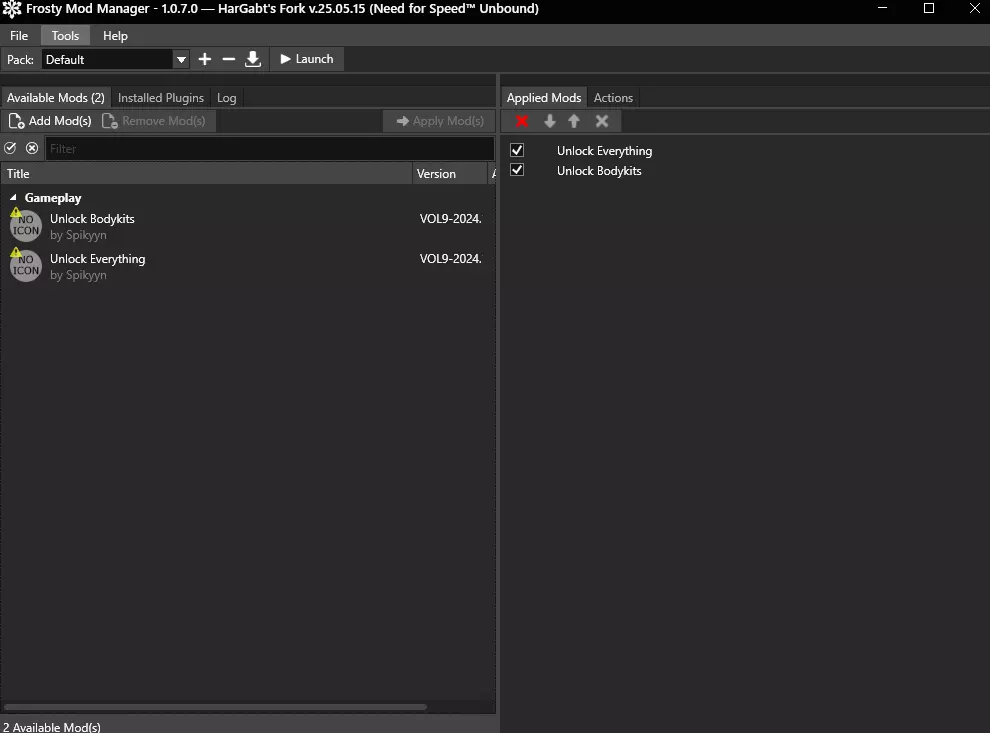
Task: Select Unlock Everything in available mods list
Action: click(x=248, y=266)
